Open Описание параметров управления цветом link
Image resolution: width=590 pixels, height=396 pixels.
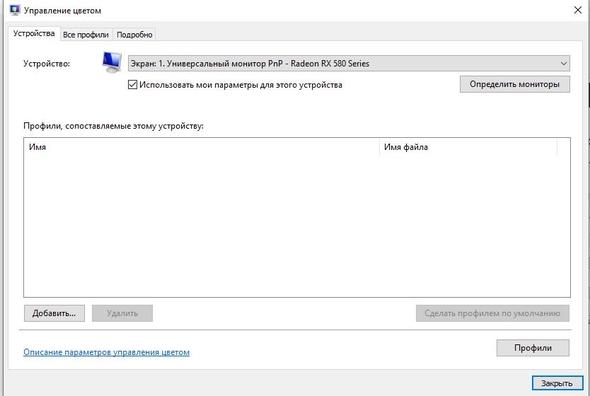click(x=106, y=352)
